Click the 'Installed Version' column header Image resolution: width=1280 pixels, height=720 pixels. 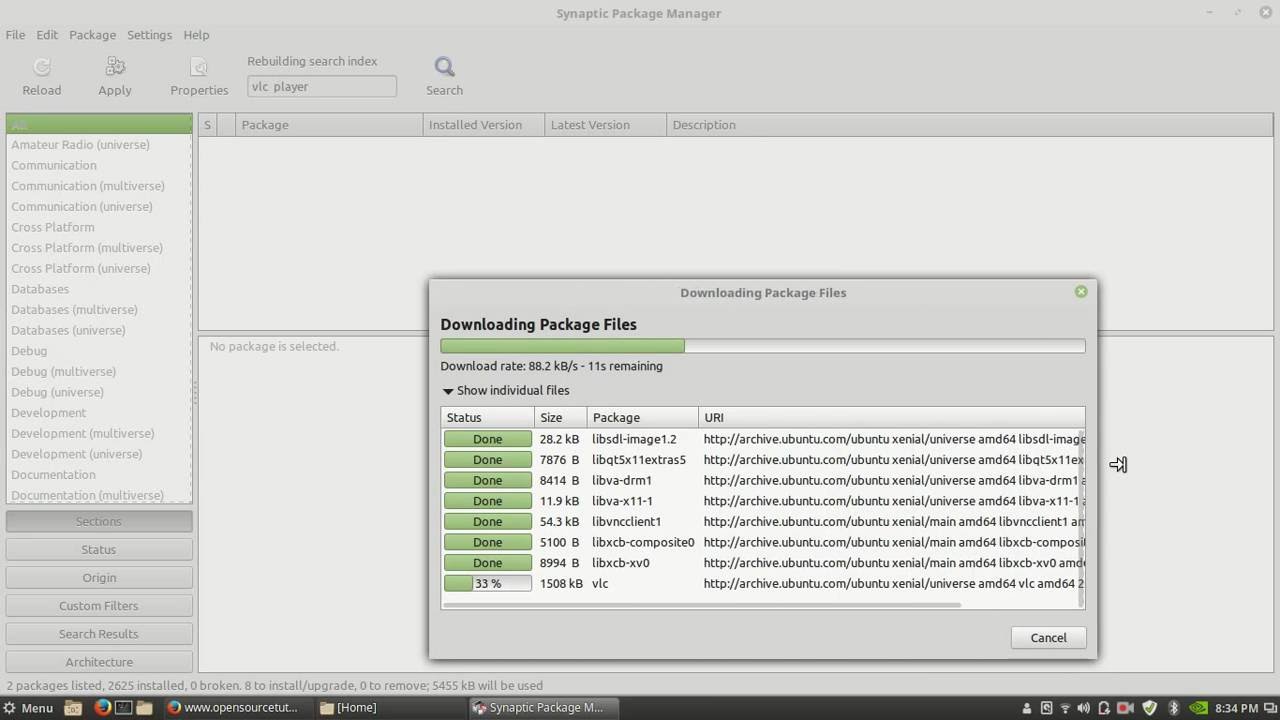pyautogui.click(x=484, y=125)
